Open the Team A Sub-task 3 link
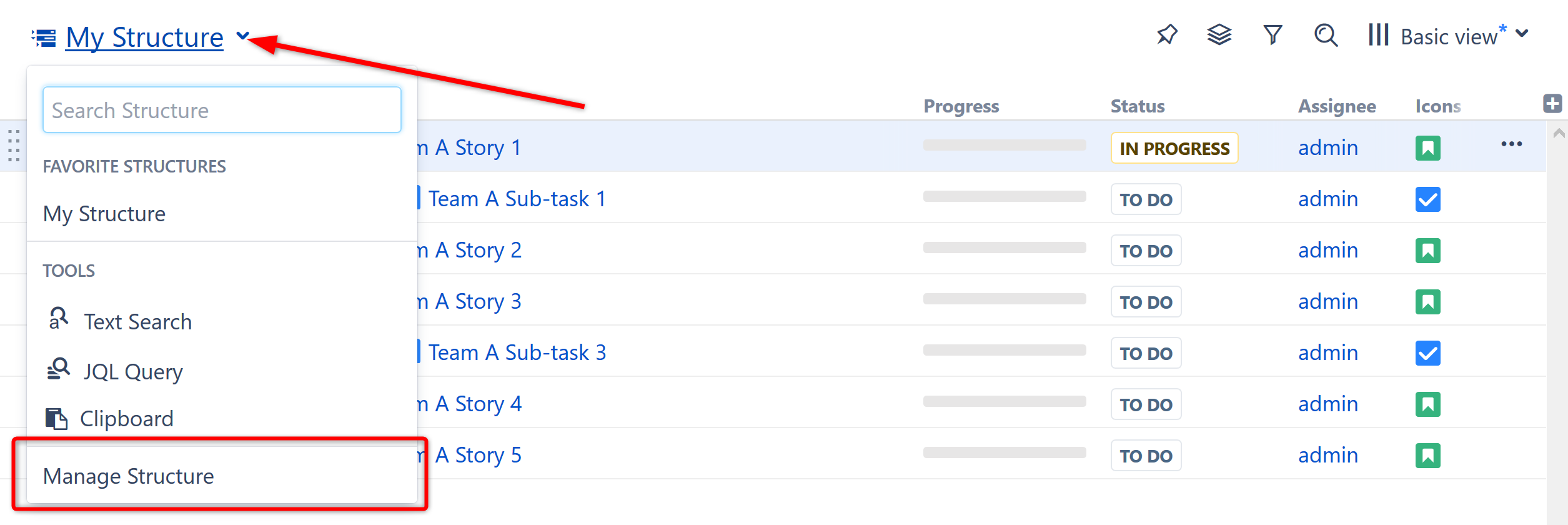1568x525 pixels. click(517, 353)
